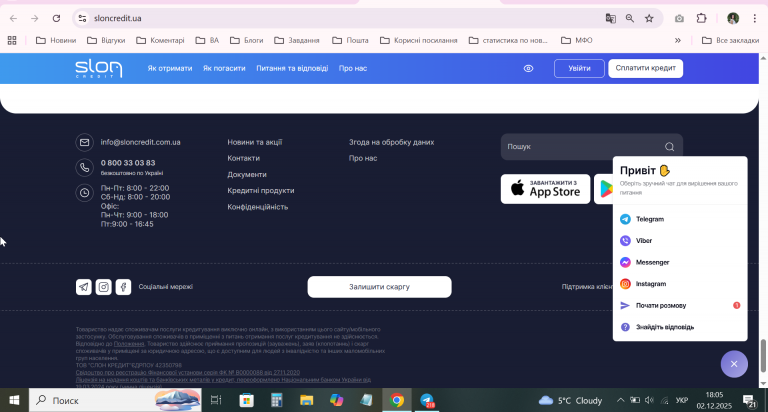Open Як отримати in site navigation
The width and height of the screenshot is (768, 412).
tap(170, 69)
